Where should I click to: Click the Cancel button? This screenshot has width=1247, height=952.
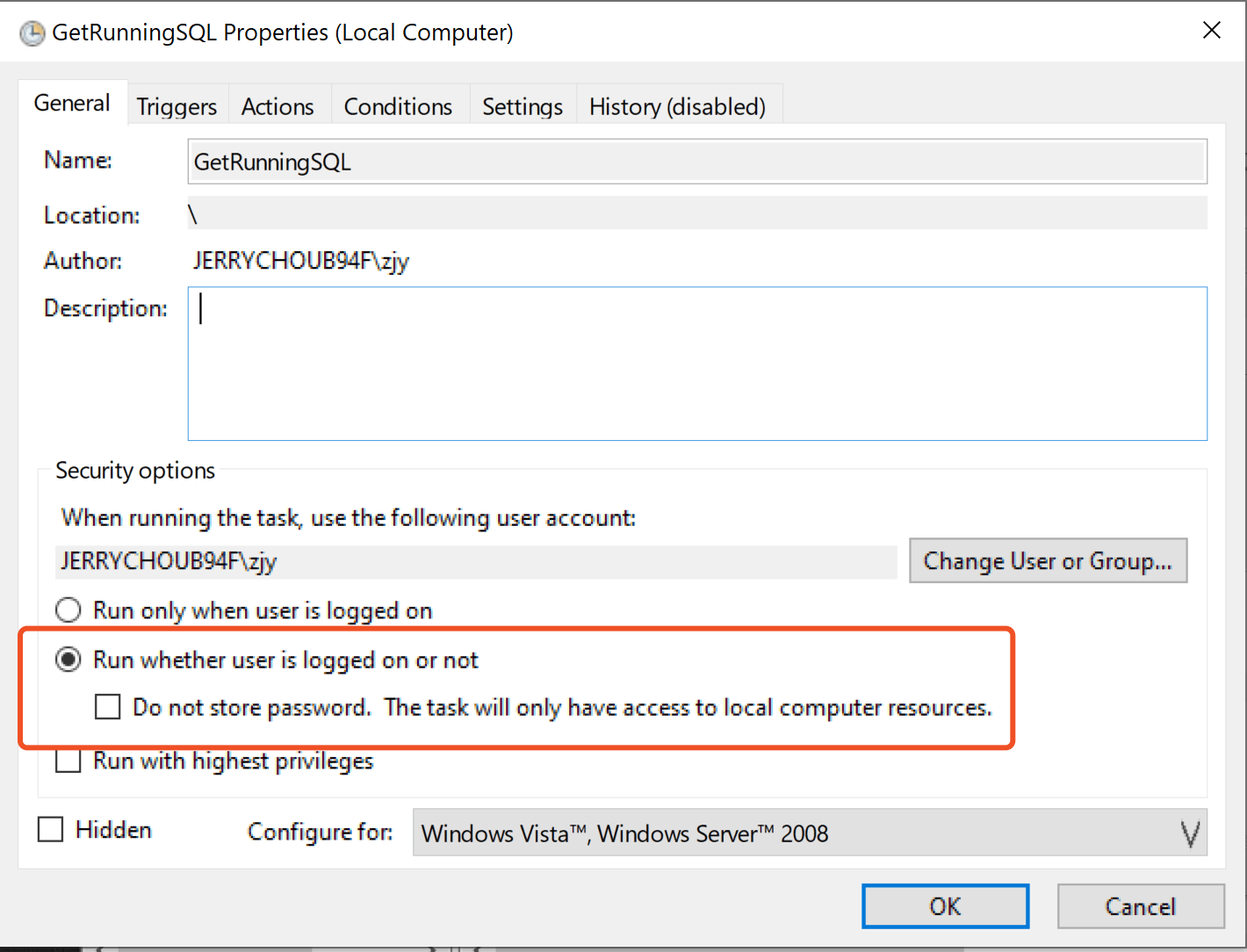coord(1140,906)
